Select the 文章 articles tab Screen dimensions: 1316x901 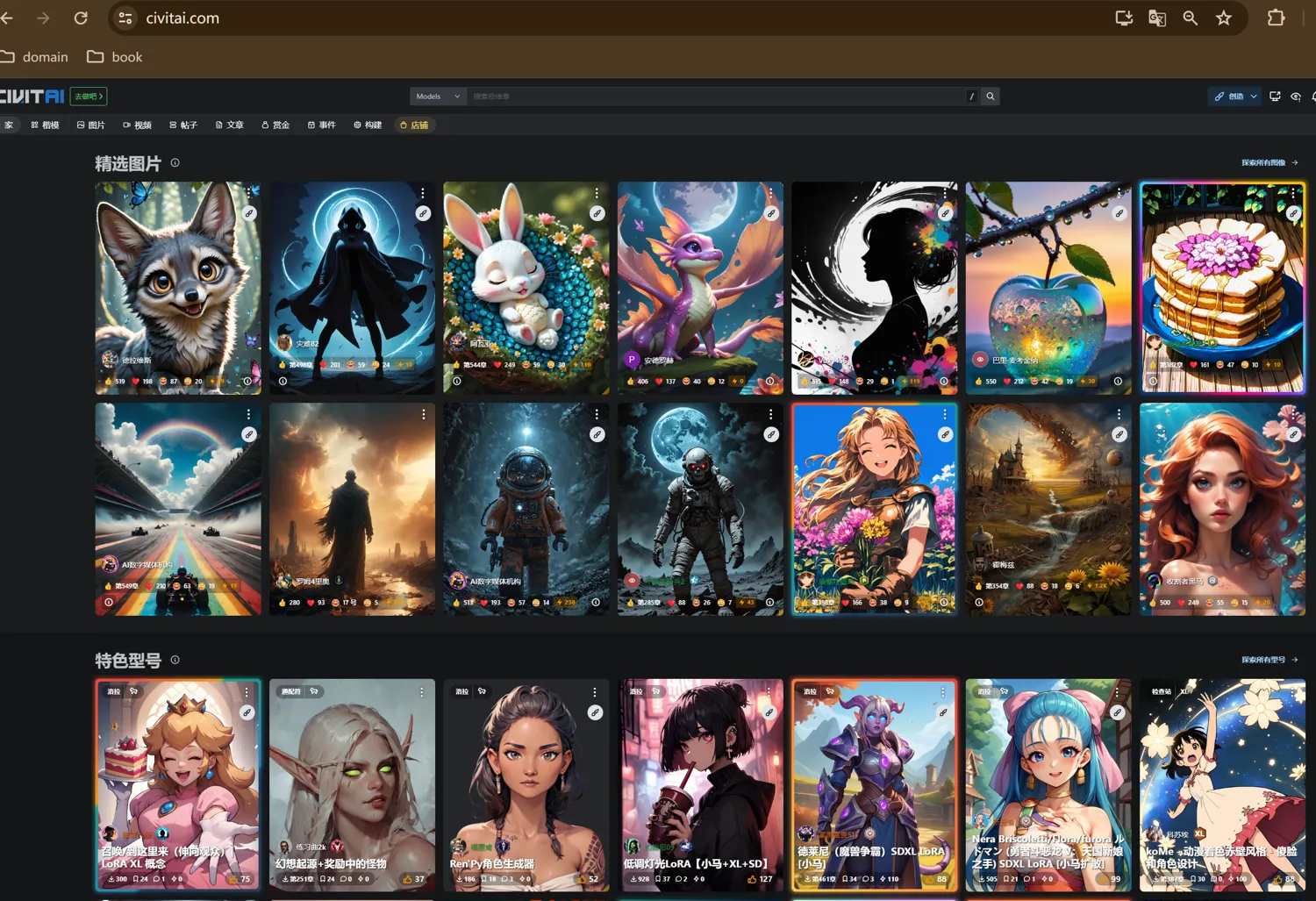[x=230, y=125]
